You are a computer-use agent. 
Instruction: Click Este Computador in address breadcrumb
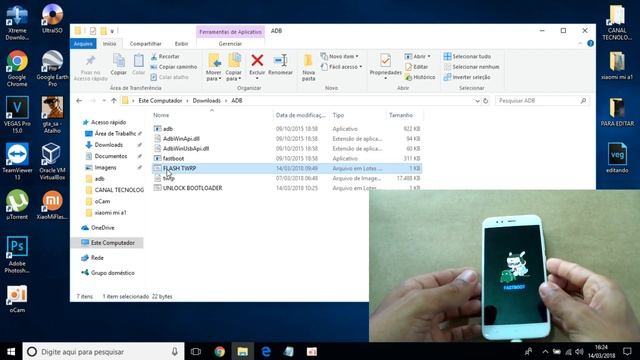point(160,100)
